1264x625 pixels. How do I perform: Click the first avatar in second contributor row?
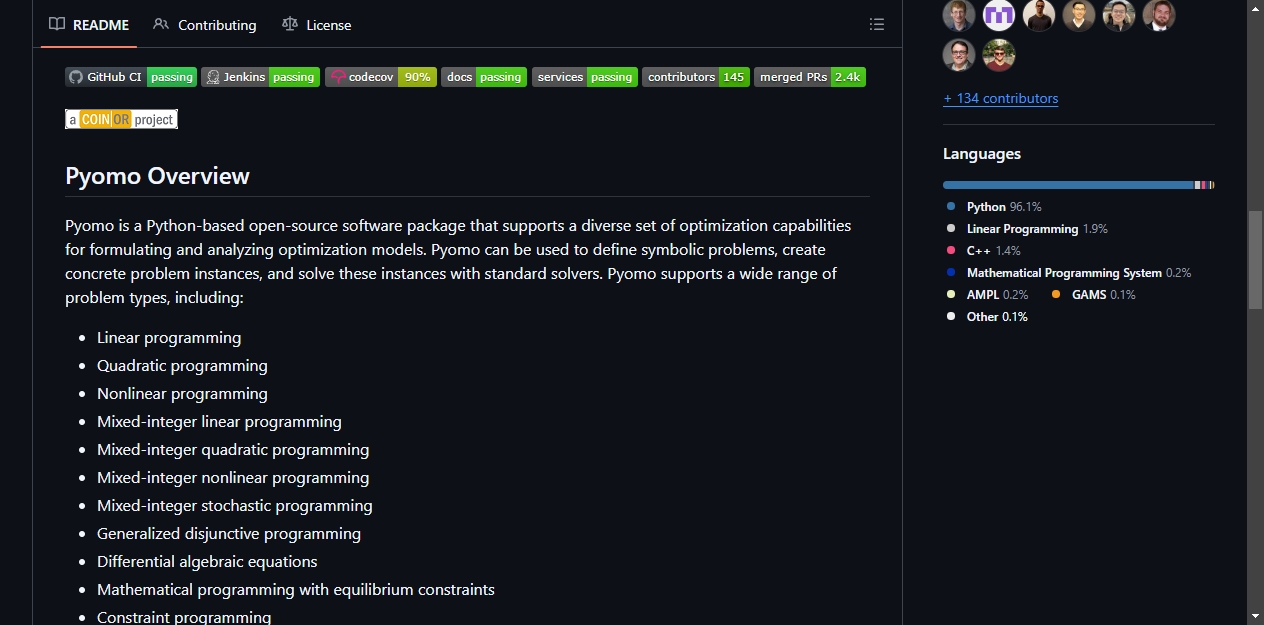pos(959,55)
